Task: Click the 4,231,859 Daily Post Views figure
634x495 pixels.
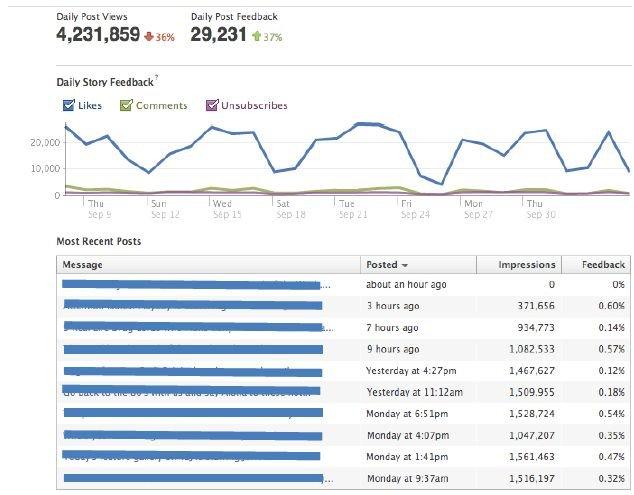Action: click(98, 34)
